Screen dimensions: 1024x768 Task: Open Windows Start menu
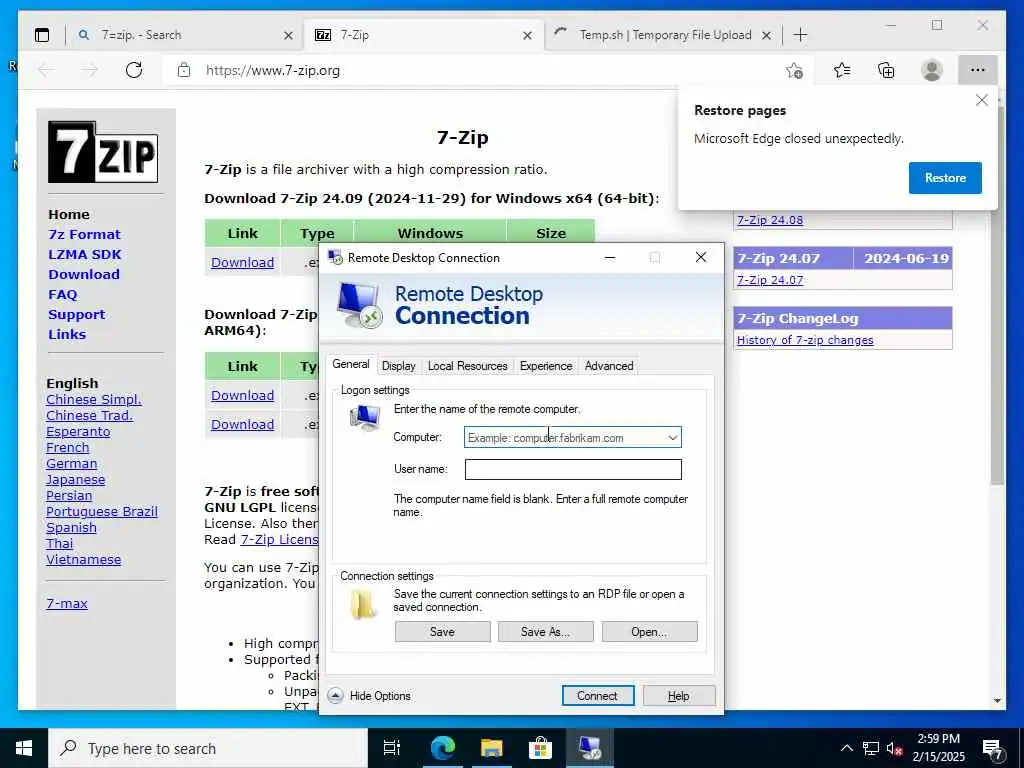(x=24, y=748)
